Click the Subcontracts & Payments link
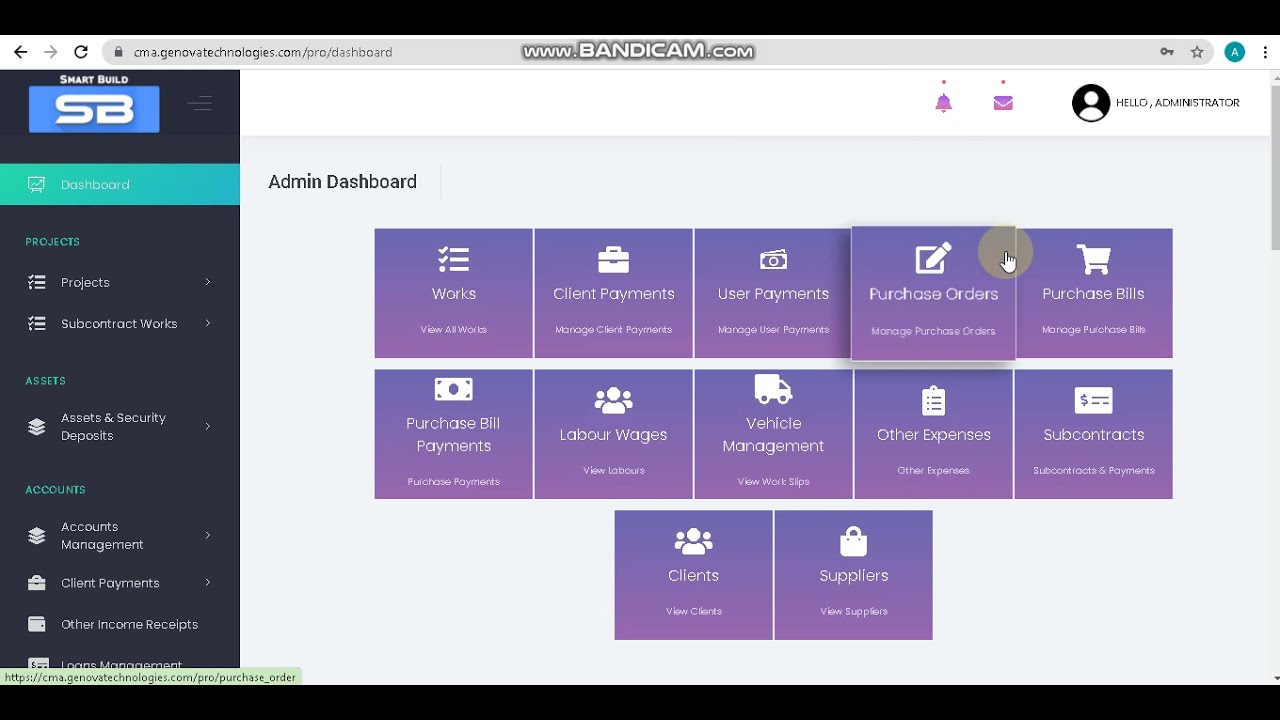Viewport: 1280px width, 720px height. (1093, 471)
